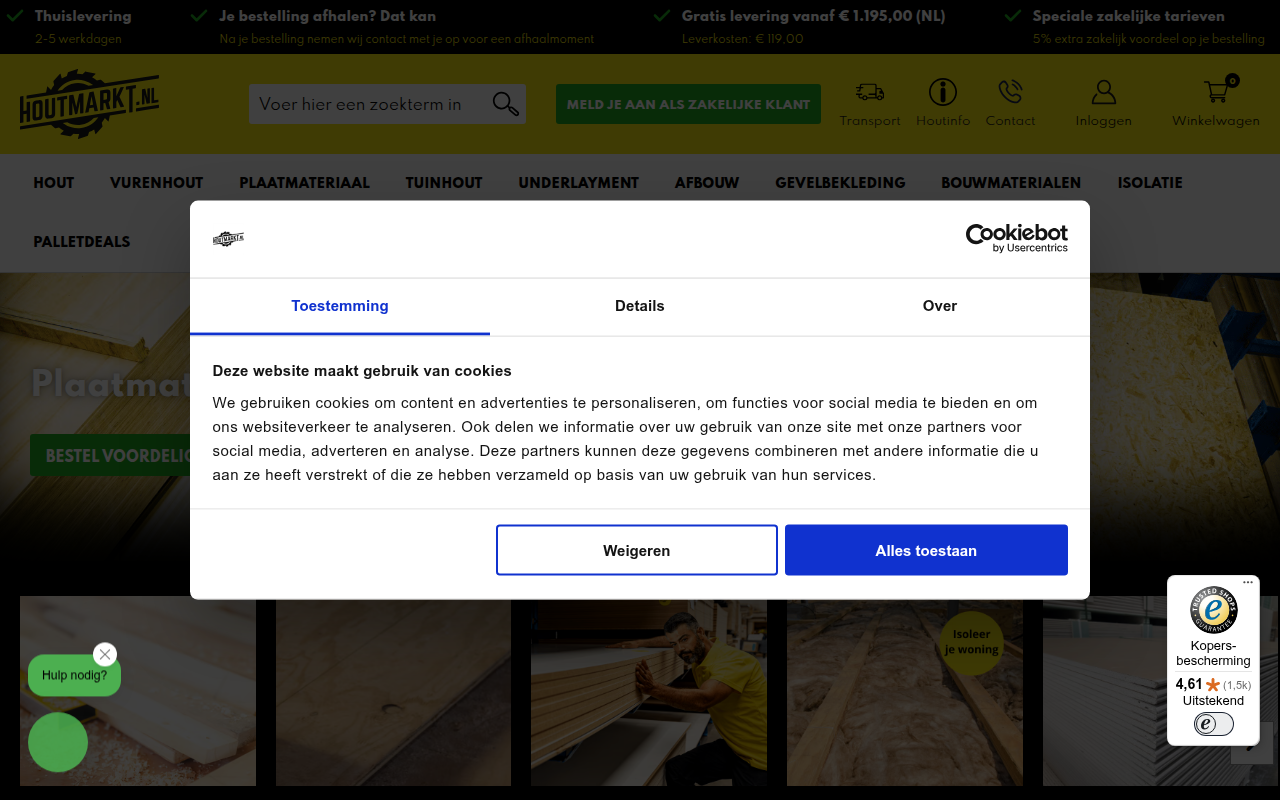The width and height of the screenshot is (1280, 800).
Task: Click 'Speciale zakelijke tarieven' top bar text
Action: coord(1129,16)
